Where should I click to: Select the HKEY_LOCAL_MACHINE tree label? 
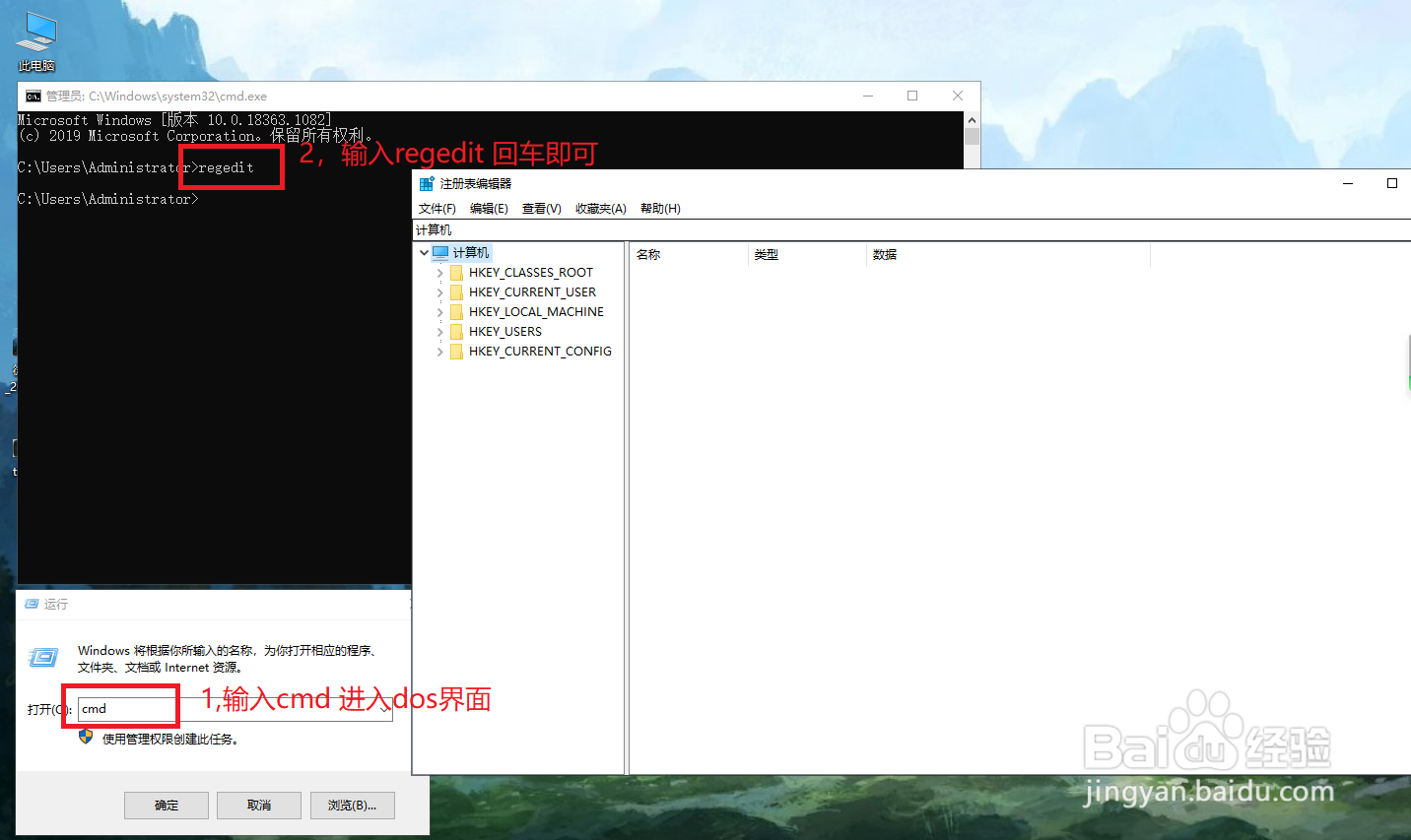[536, 312]
